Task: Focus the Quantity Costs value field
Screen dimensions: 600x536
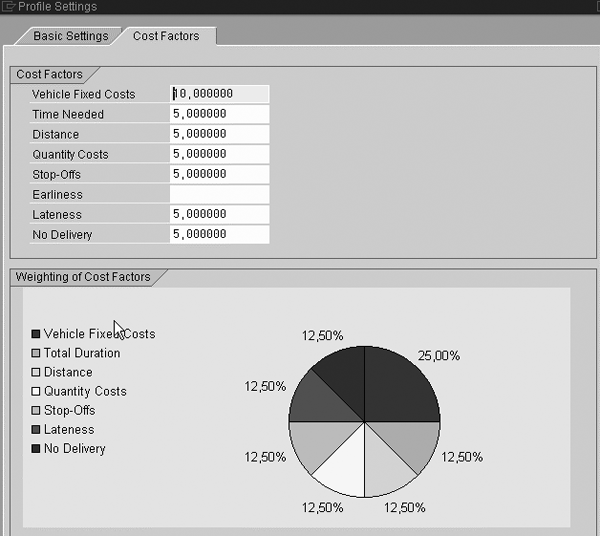Action: pyautogui.click(x=219, y=154)
